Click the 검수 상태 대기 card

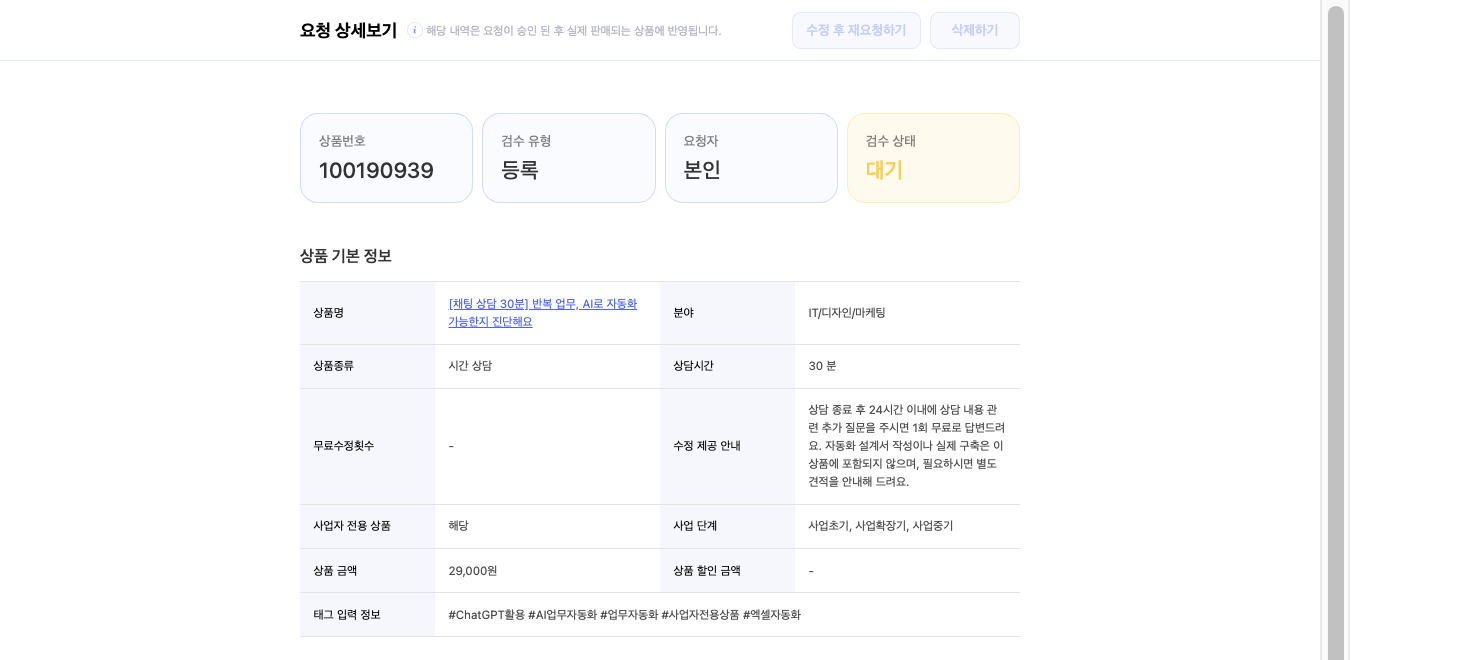coord(933,158)
